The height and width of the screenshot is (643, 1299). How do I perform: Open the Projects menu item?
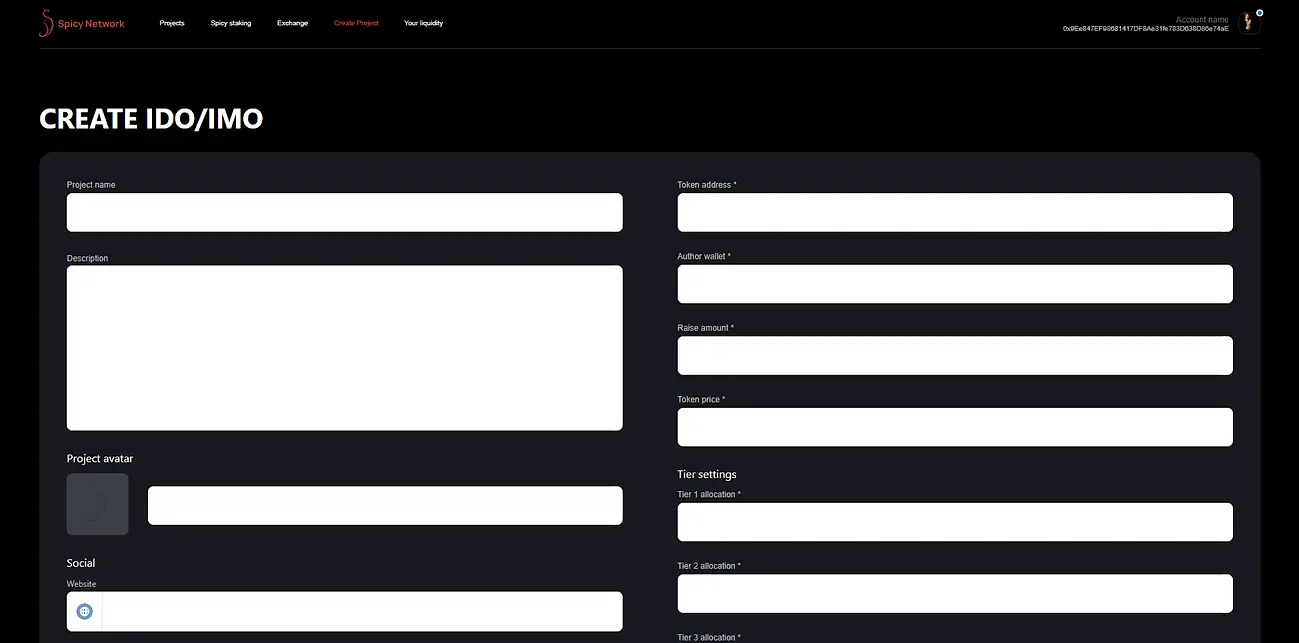click(172, 23)
